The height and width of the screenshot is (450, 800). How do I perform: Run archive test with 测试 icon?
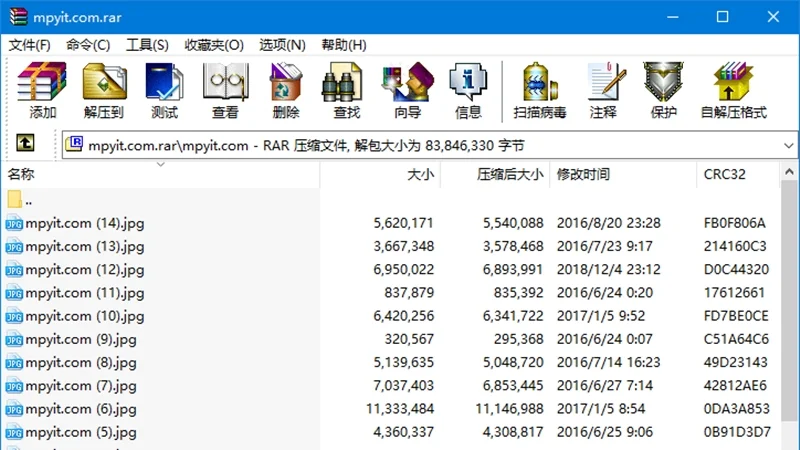pos(164,82)
